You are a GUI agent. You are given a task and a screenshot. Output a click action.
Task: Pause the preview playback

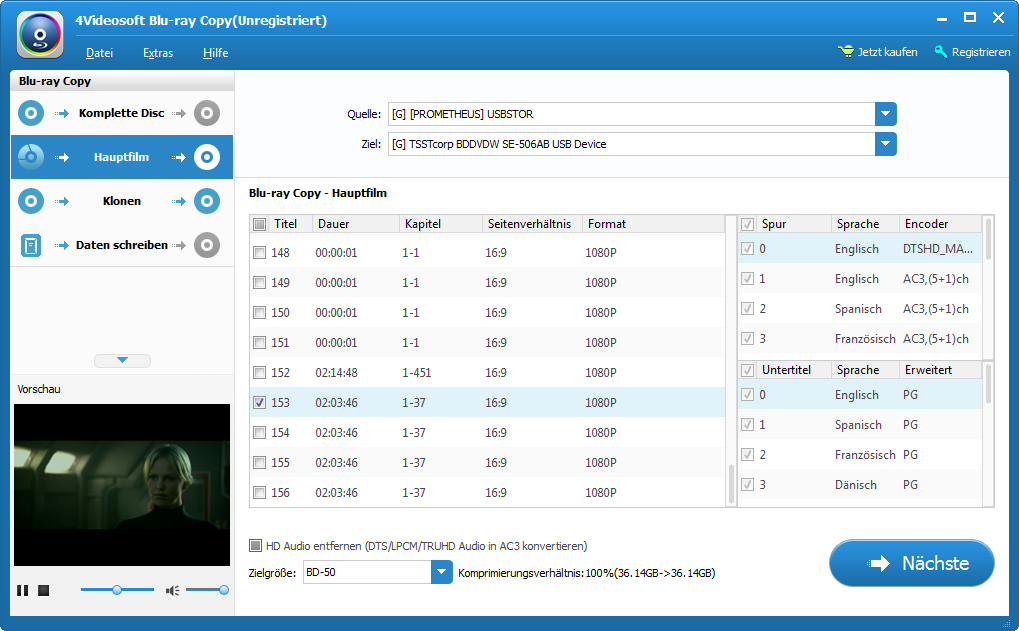tap(23, 591)
